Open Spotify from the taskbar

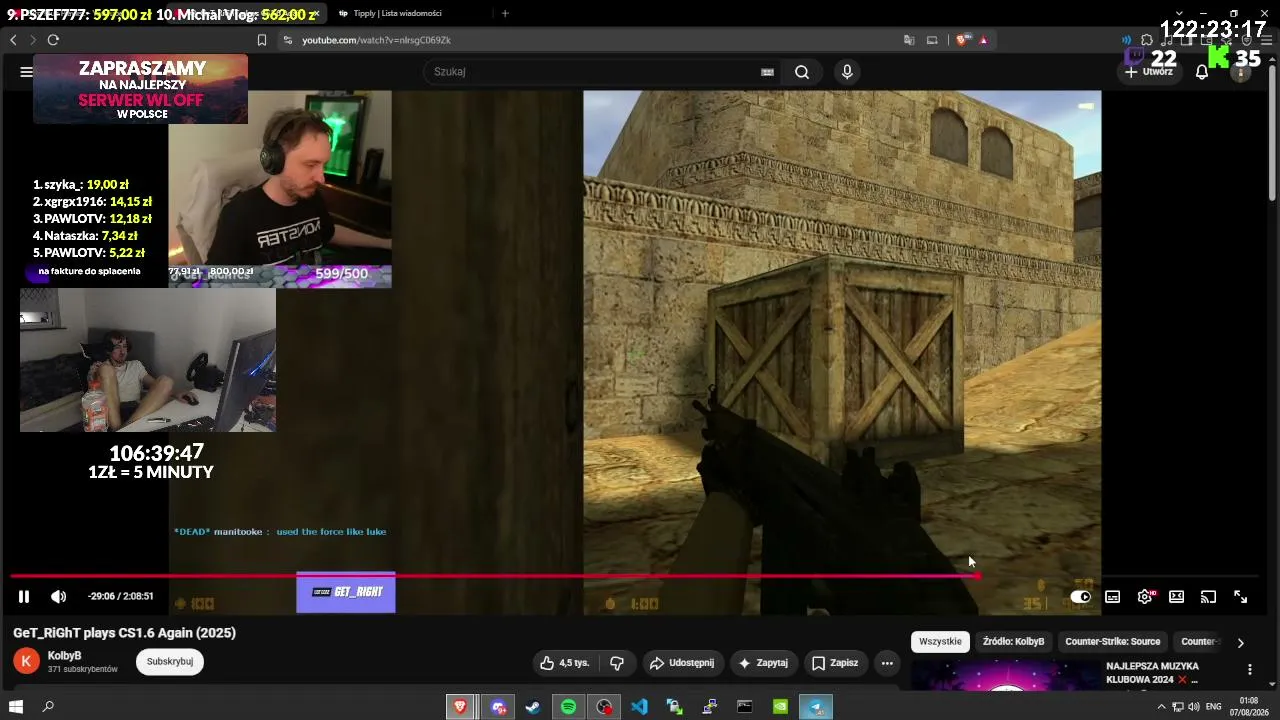click(568, 707)
